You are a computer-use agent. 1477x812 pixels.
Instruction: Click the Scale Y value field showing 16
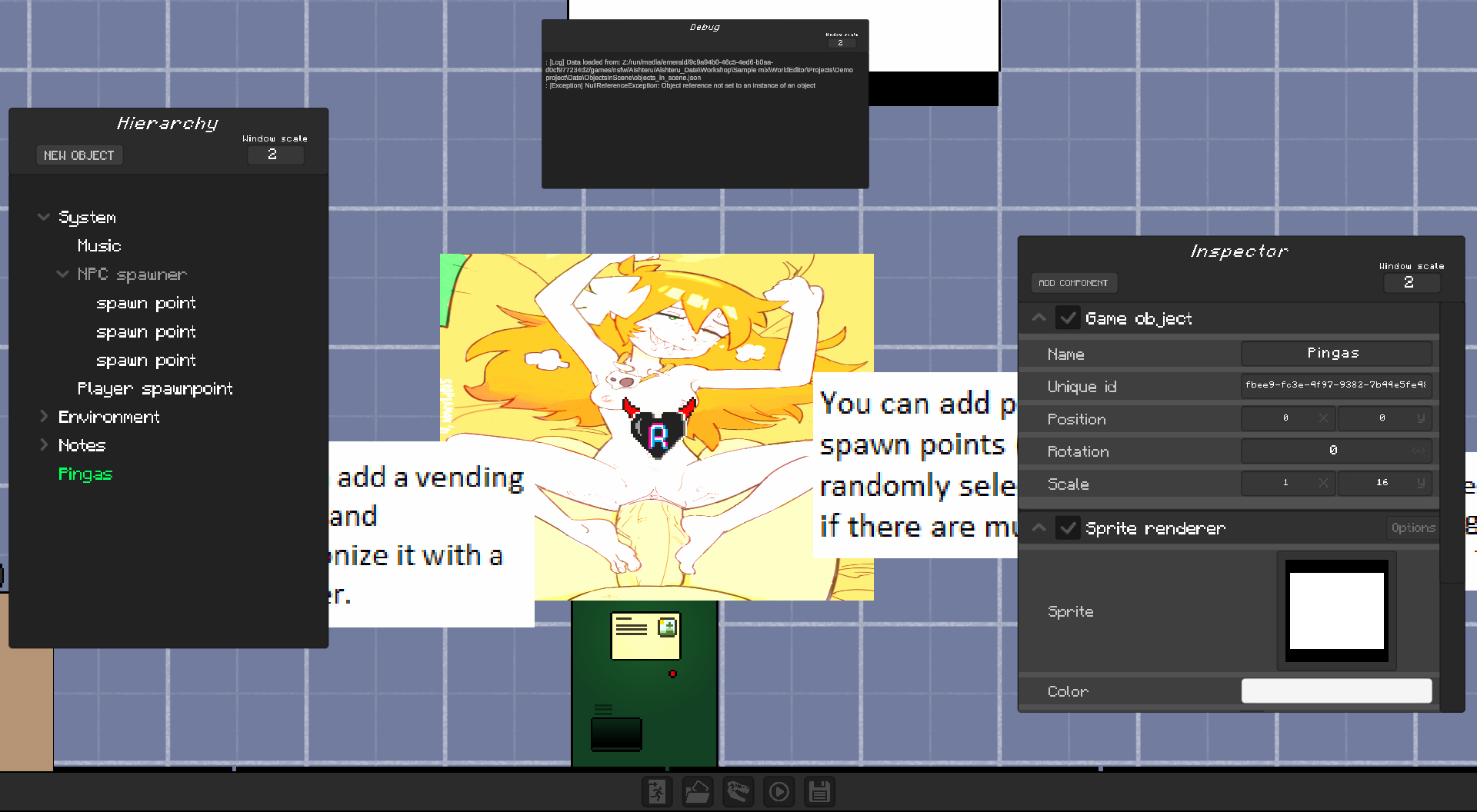point(1385,483)
